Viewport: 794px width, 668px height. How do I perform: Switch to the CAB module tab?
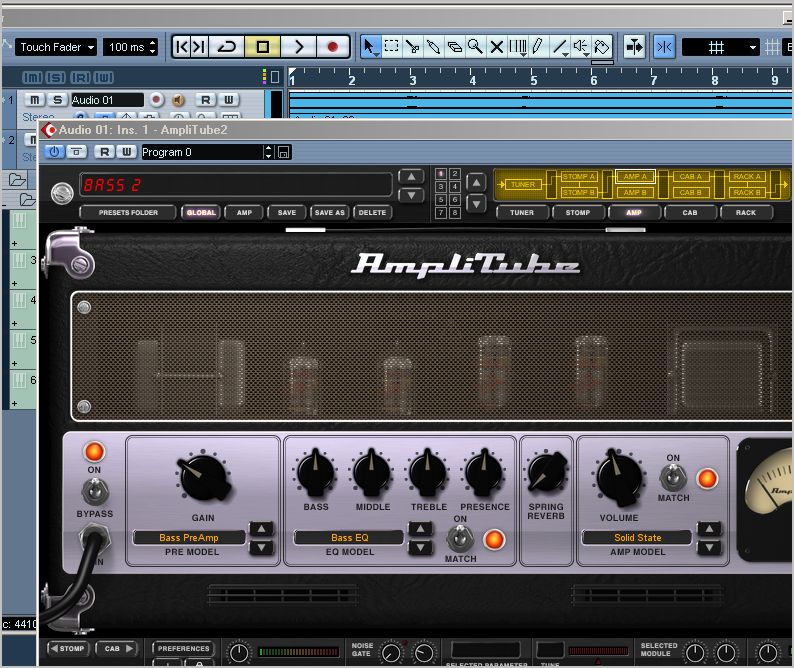[x=690, y=212]
